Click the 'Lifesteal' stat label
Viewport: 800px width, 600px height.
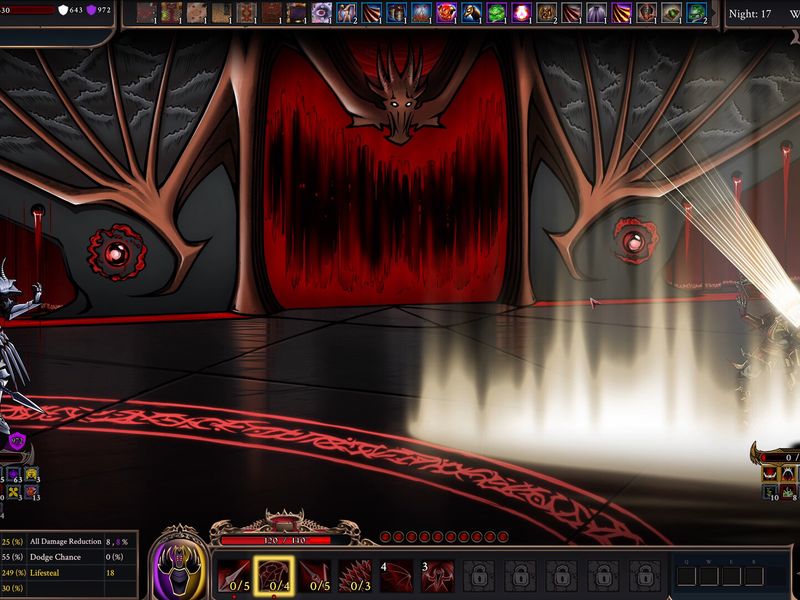(x=44, y=572)
